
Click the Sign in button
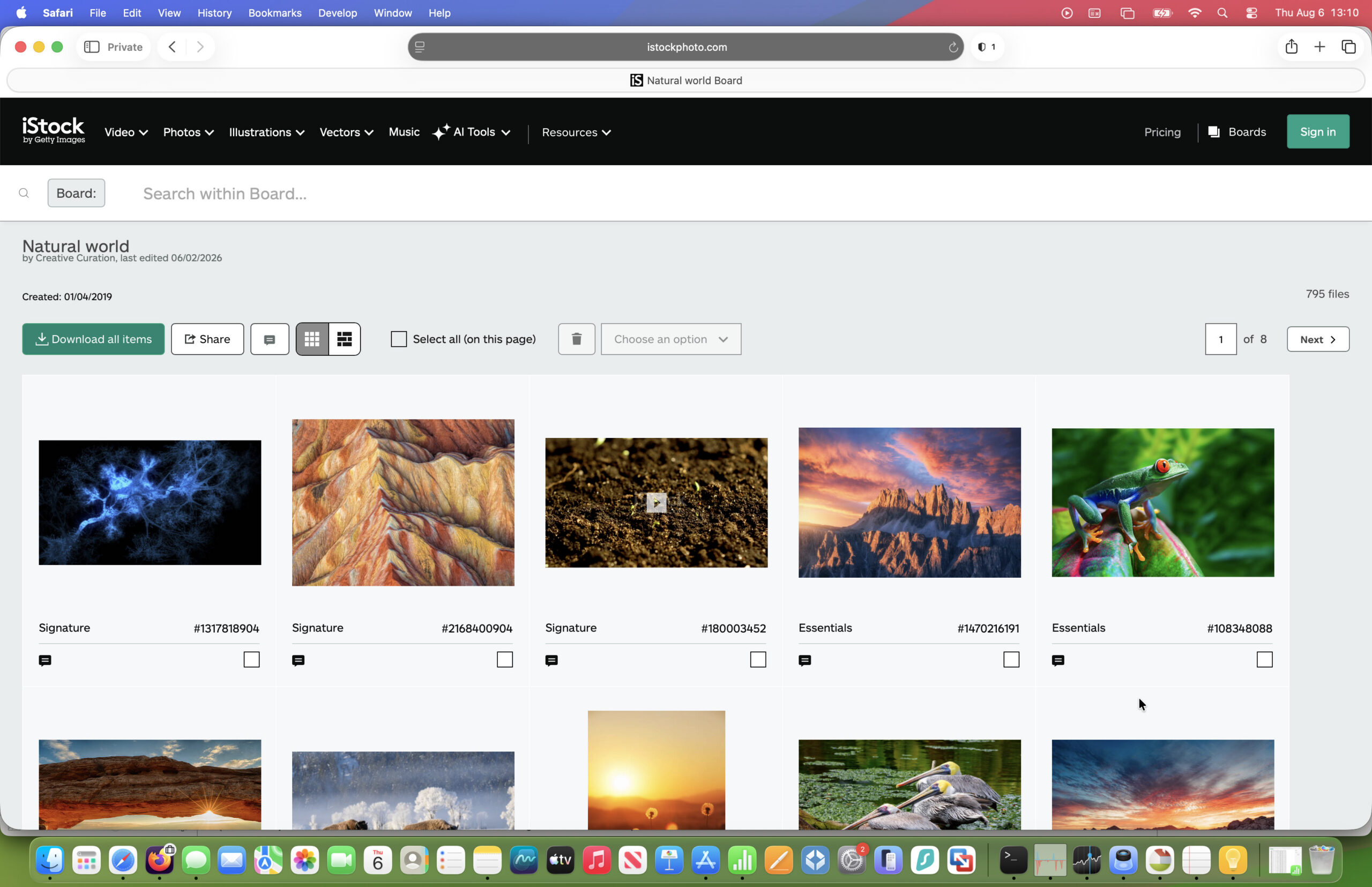tap(1318, 132)
